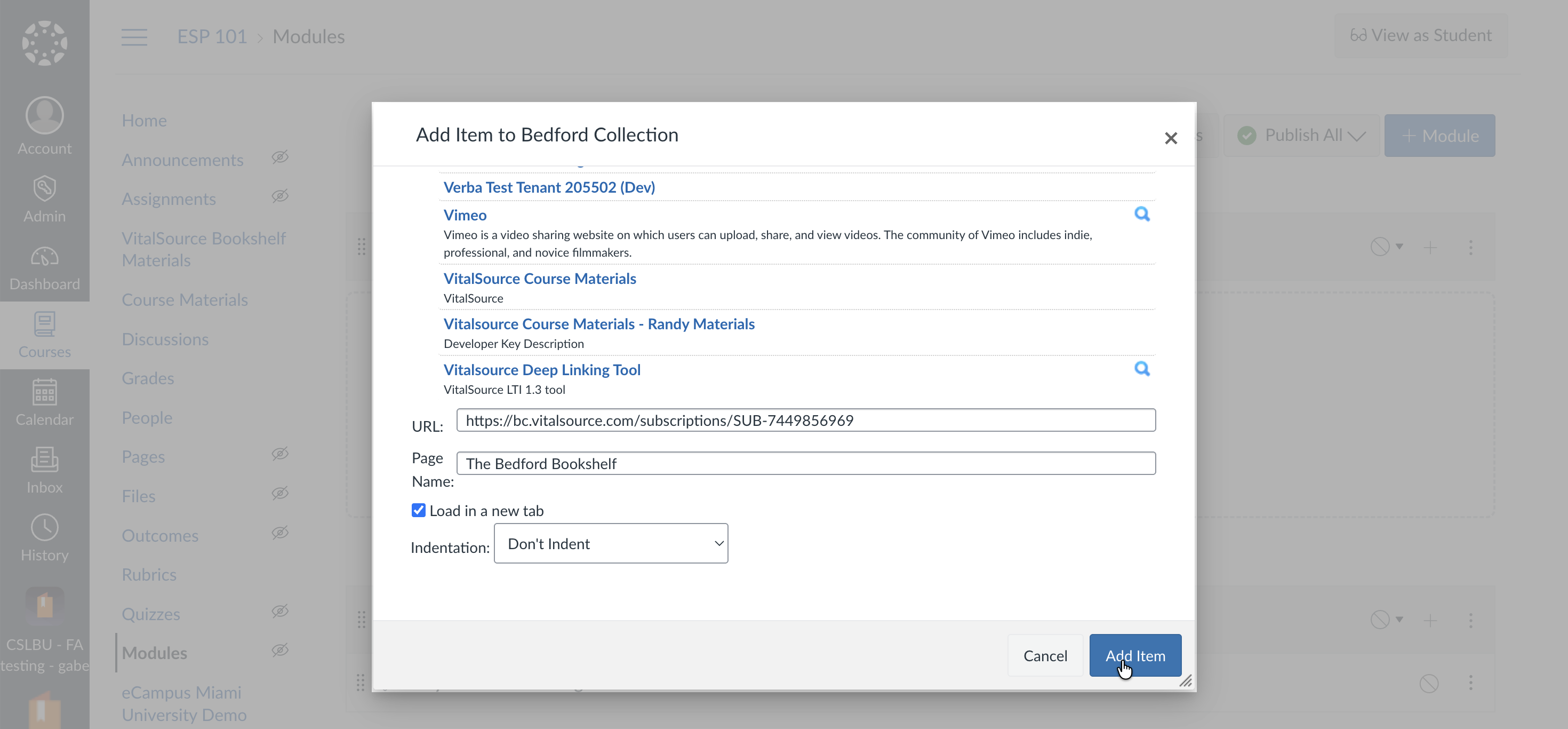
Task: Toggle Quizzes visibility eye icon
Action: click(x=280, y=611)
